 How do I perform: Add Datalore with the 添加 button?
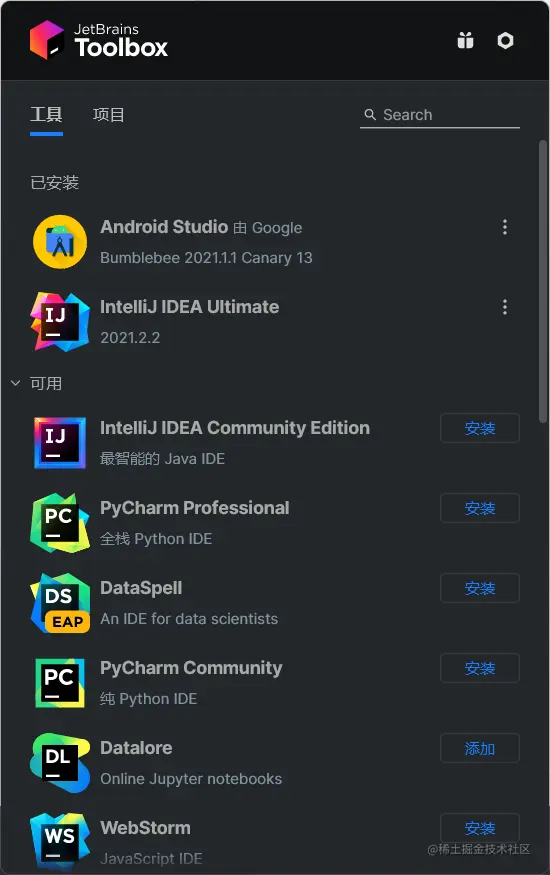tap(480, 748)
